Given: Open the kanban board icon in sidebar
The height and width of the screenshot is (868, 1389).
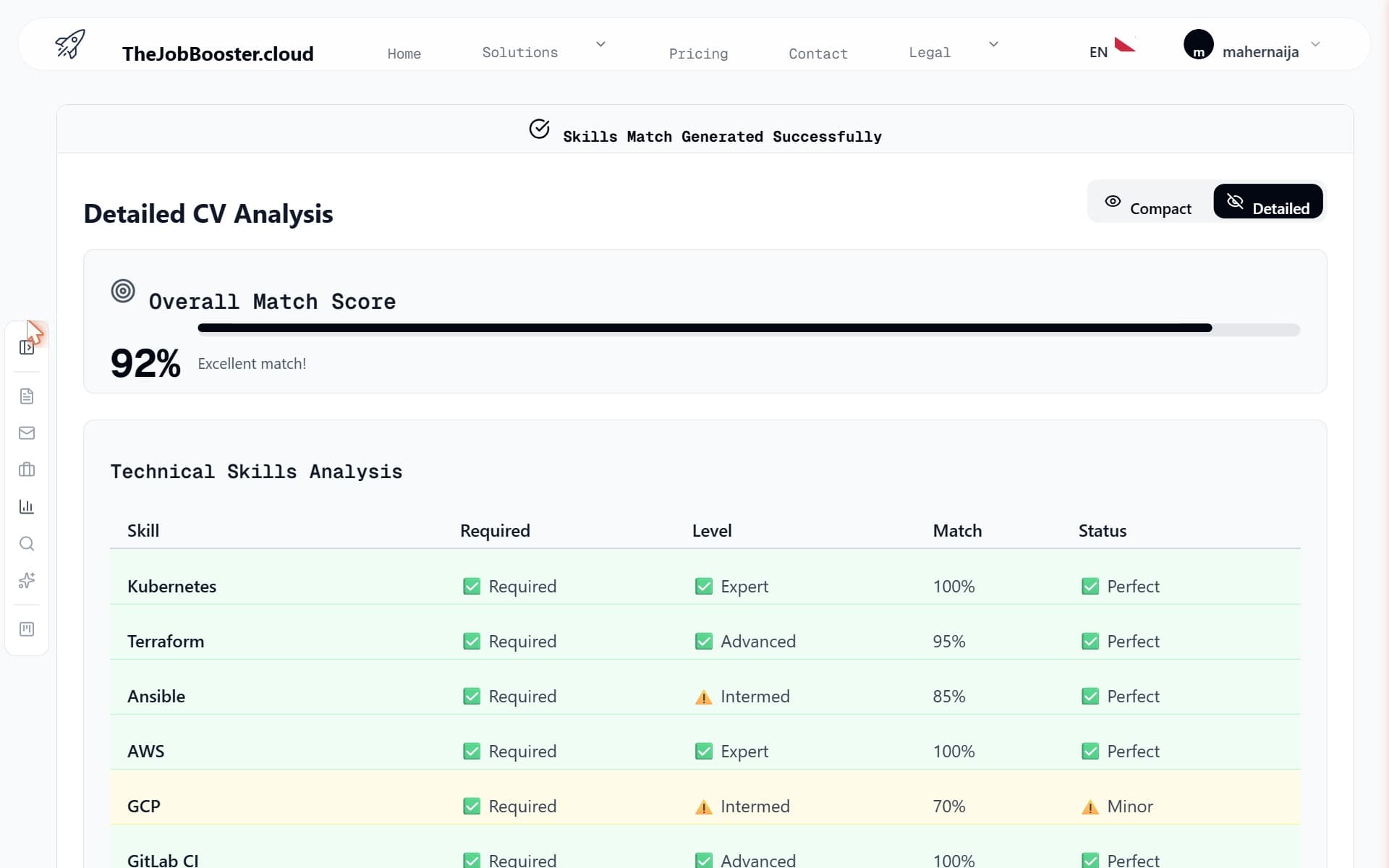Looking at the screenshot, I should [x=27, y=629].
